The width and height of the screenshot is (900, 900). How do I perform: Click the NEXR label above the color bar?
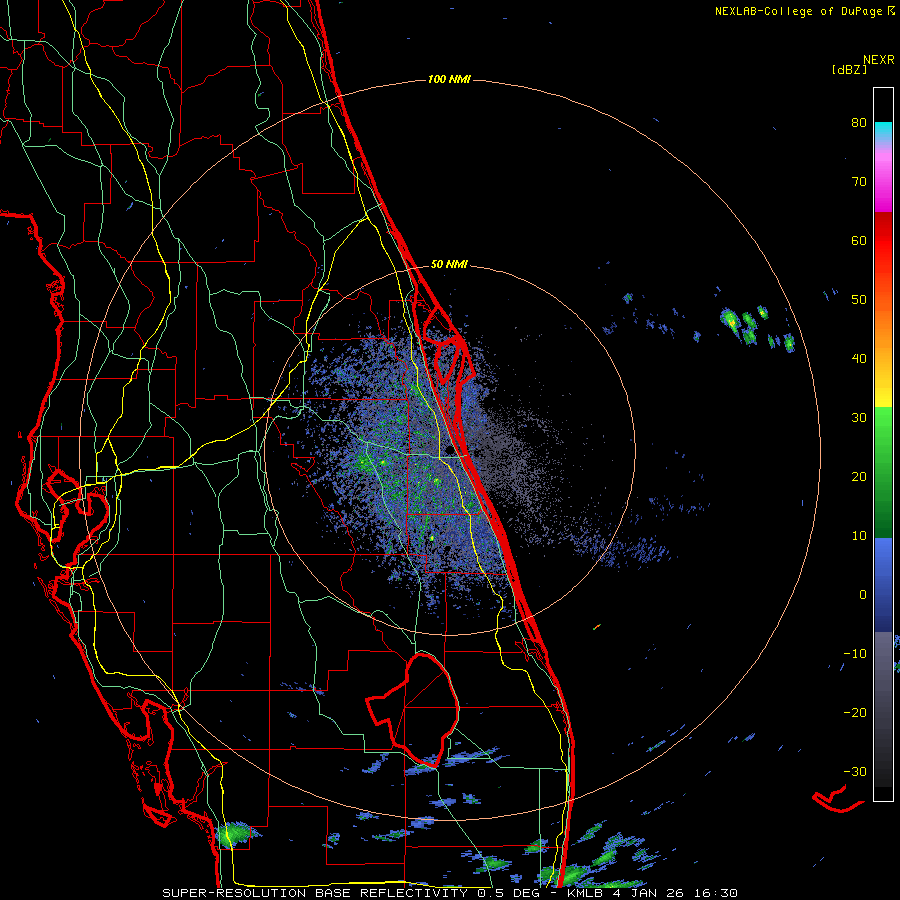(879, 60)
